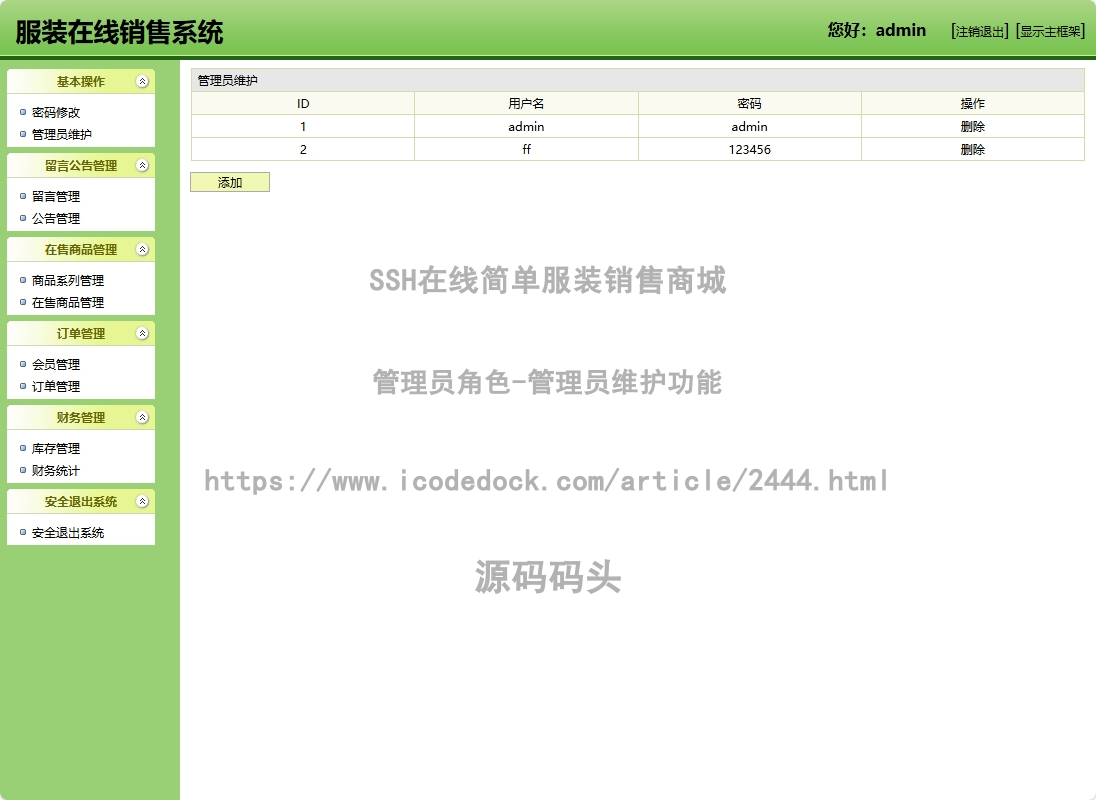Open 在售商品管理 menu item under products

pos(68,303)
